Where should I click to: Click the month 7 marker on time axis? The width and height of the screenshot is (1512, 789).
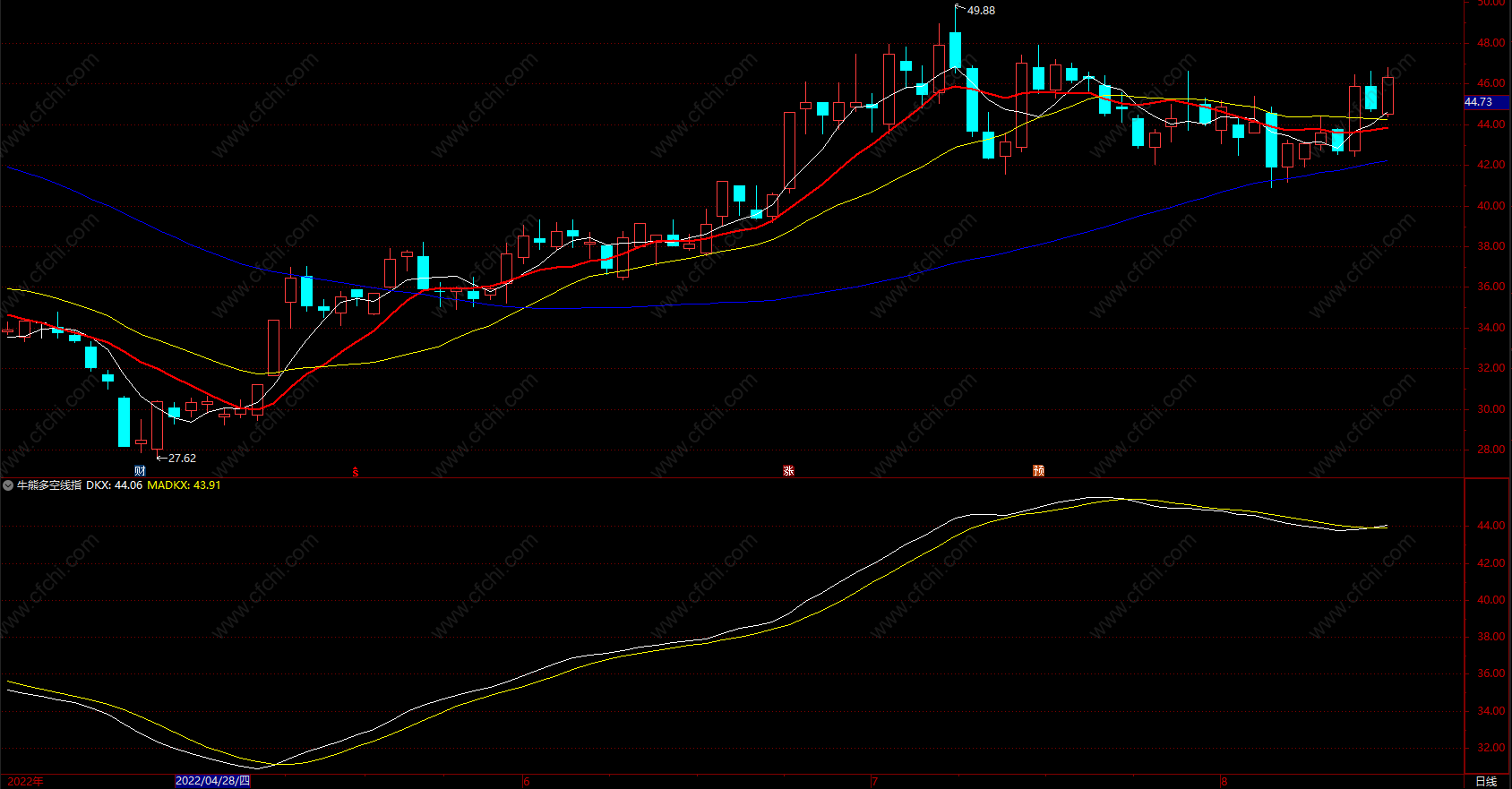[x=874, y=782]
